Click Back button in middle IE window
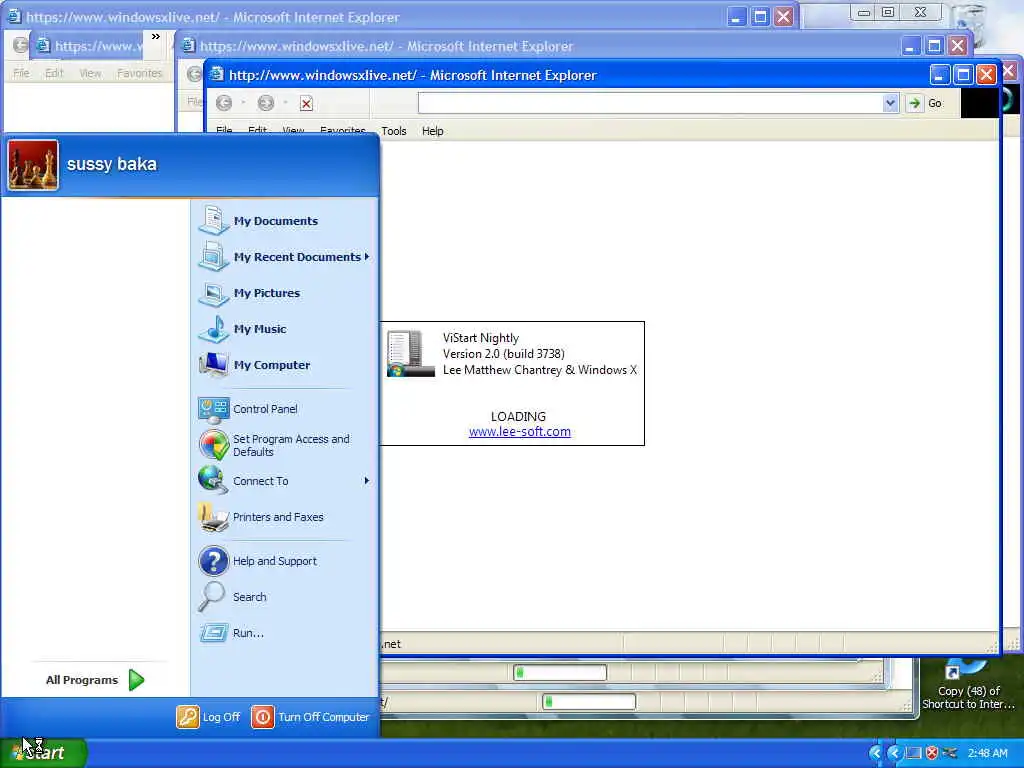 point(195,74)
